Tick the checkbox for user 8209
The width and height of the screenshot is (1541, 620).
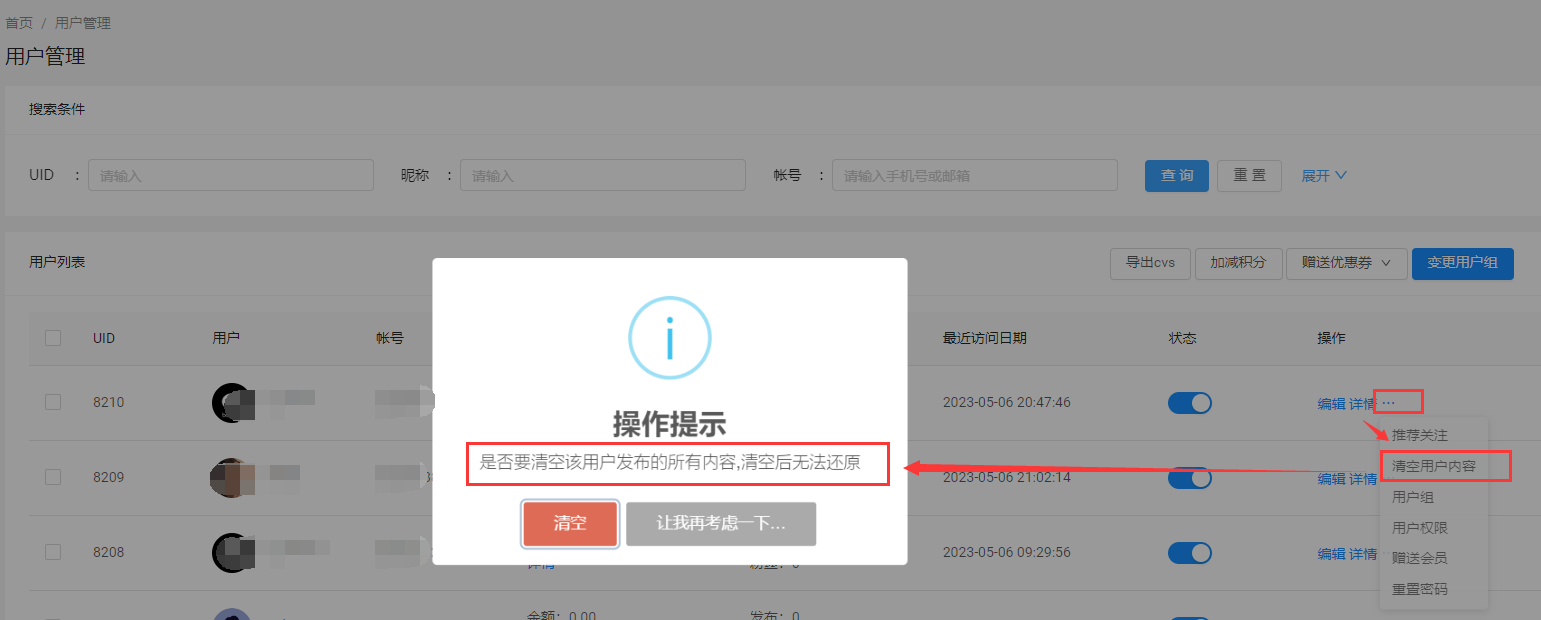click(x=53, y=477)
